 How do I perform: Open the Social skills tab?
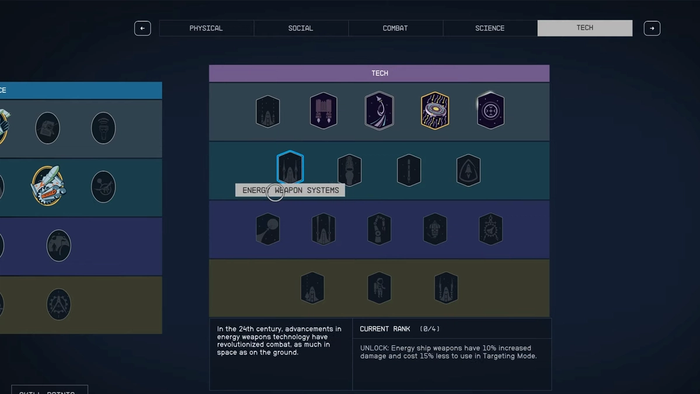click(301, 28)
